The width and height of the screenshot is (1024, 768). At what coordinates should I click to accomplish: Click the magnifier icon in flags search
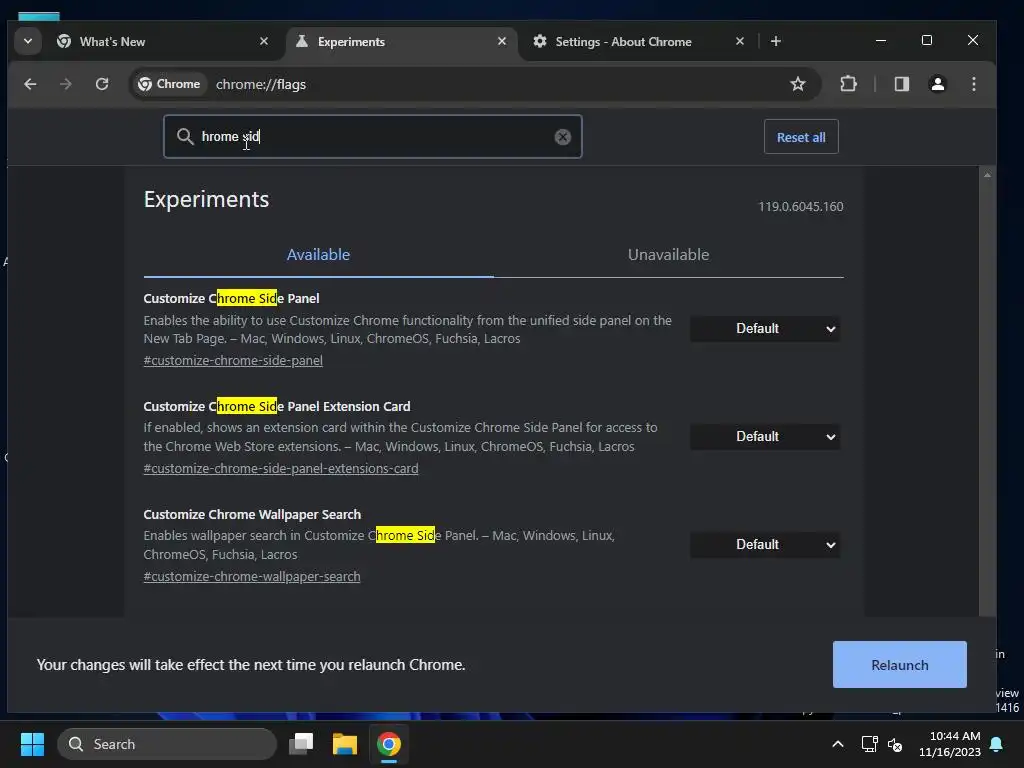point(185,136)
